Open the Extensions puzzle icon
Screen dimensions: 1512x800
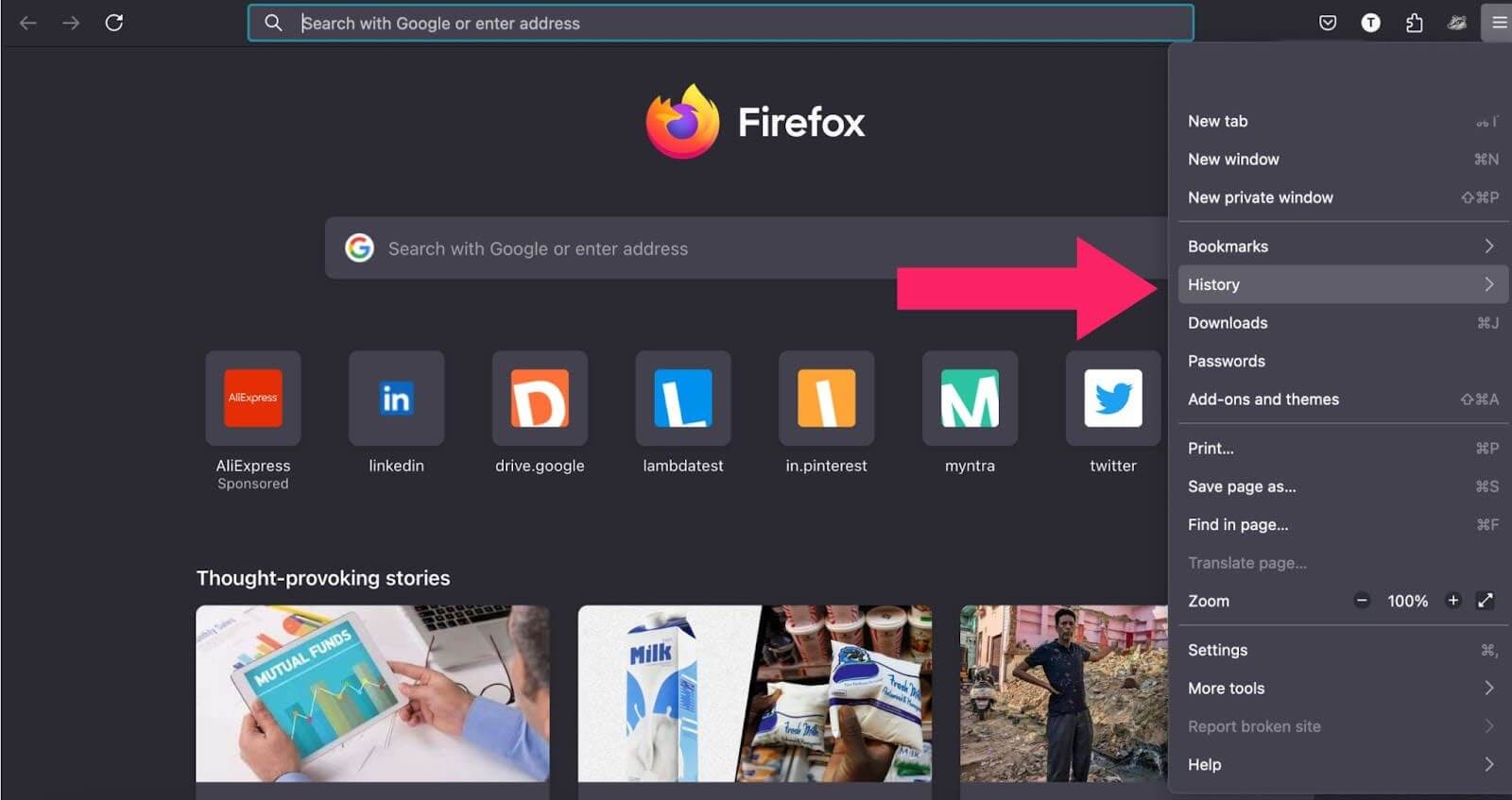[1414, 23]
